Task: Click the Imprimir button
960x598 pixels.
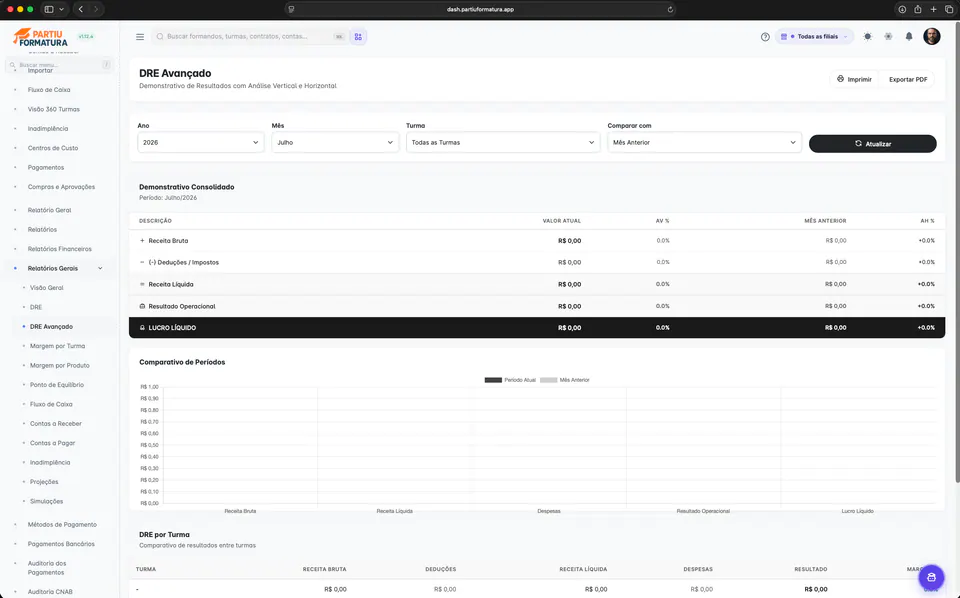Action: [854, 79]
